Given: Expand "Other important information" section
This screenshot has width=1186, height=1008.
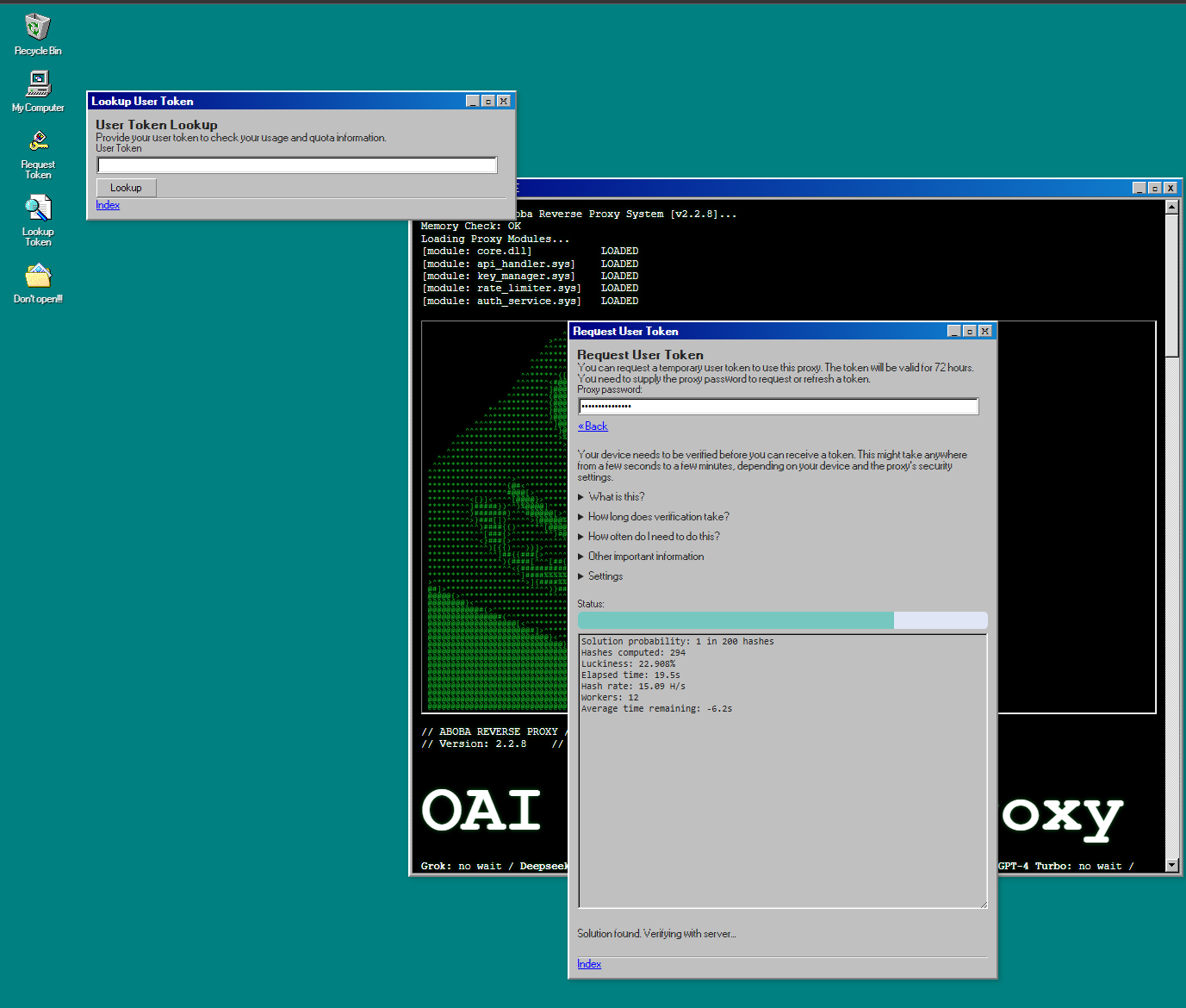Looking at the screenshot, I should (x=641, y=557).
